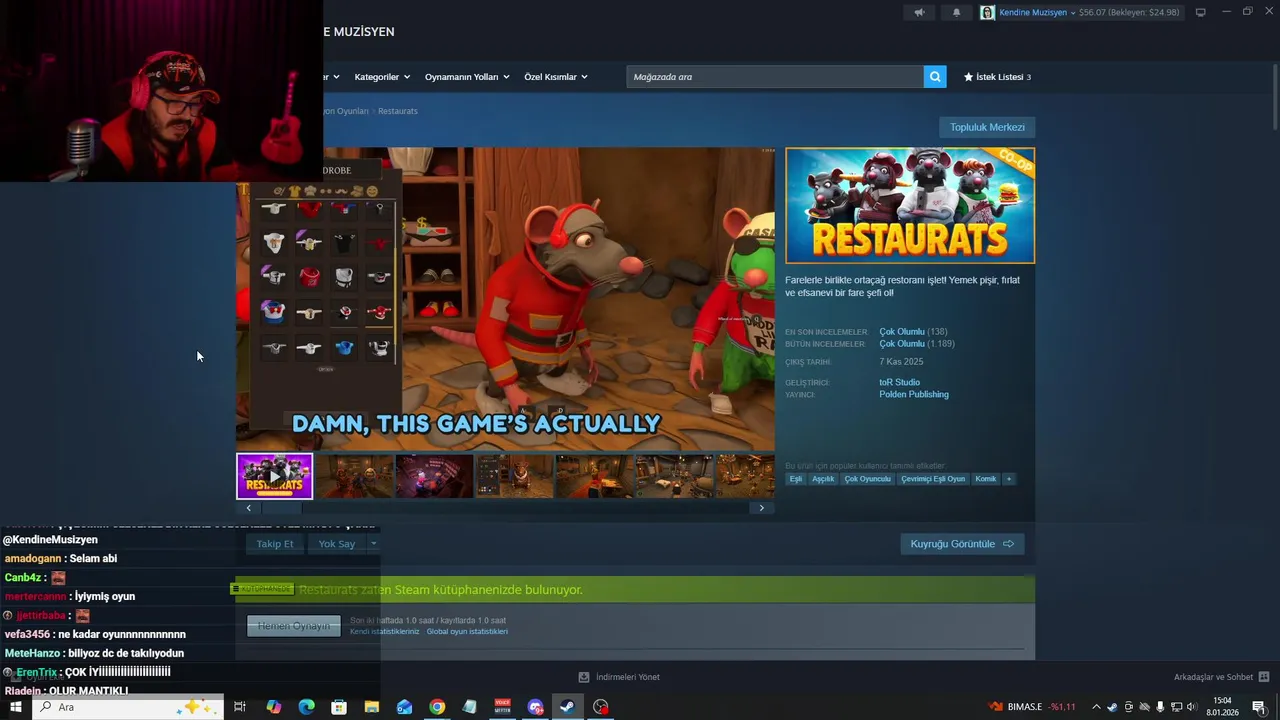Select the Çevrimiçi Eşli Oyun tag

pos(933,479)
